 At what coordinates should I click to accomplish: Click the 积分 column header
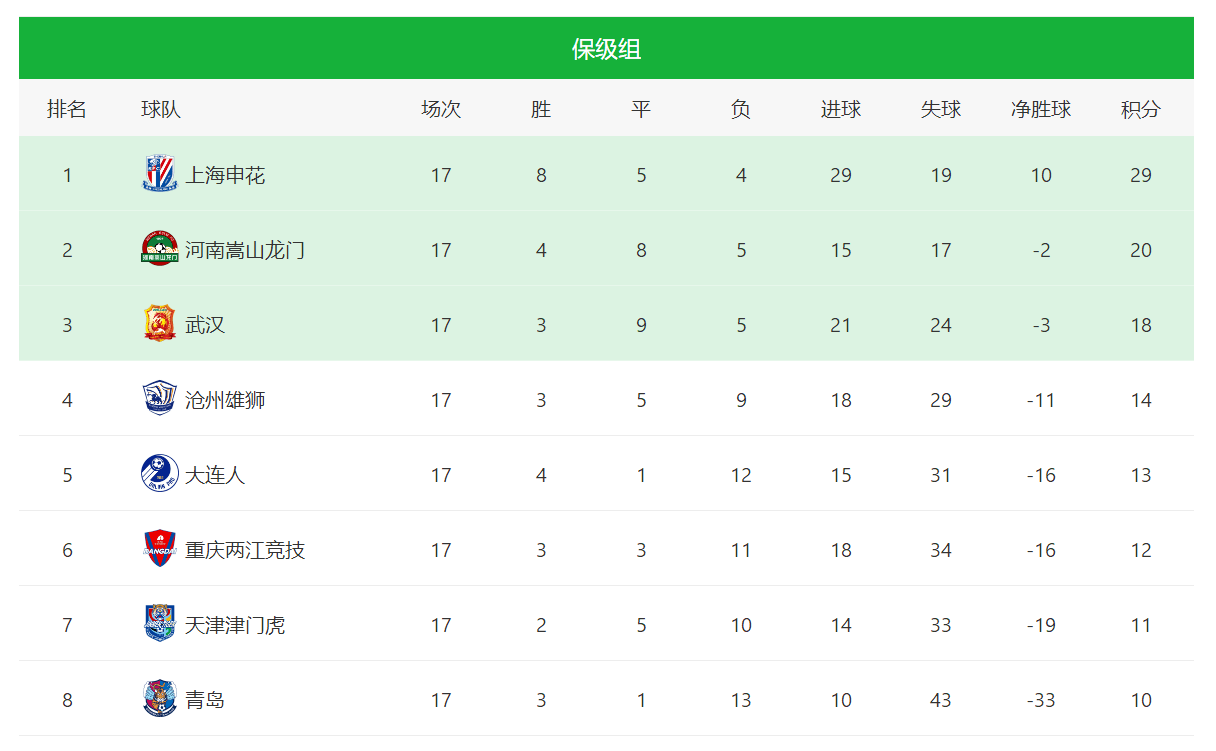click(1141, 109)
